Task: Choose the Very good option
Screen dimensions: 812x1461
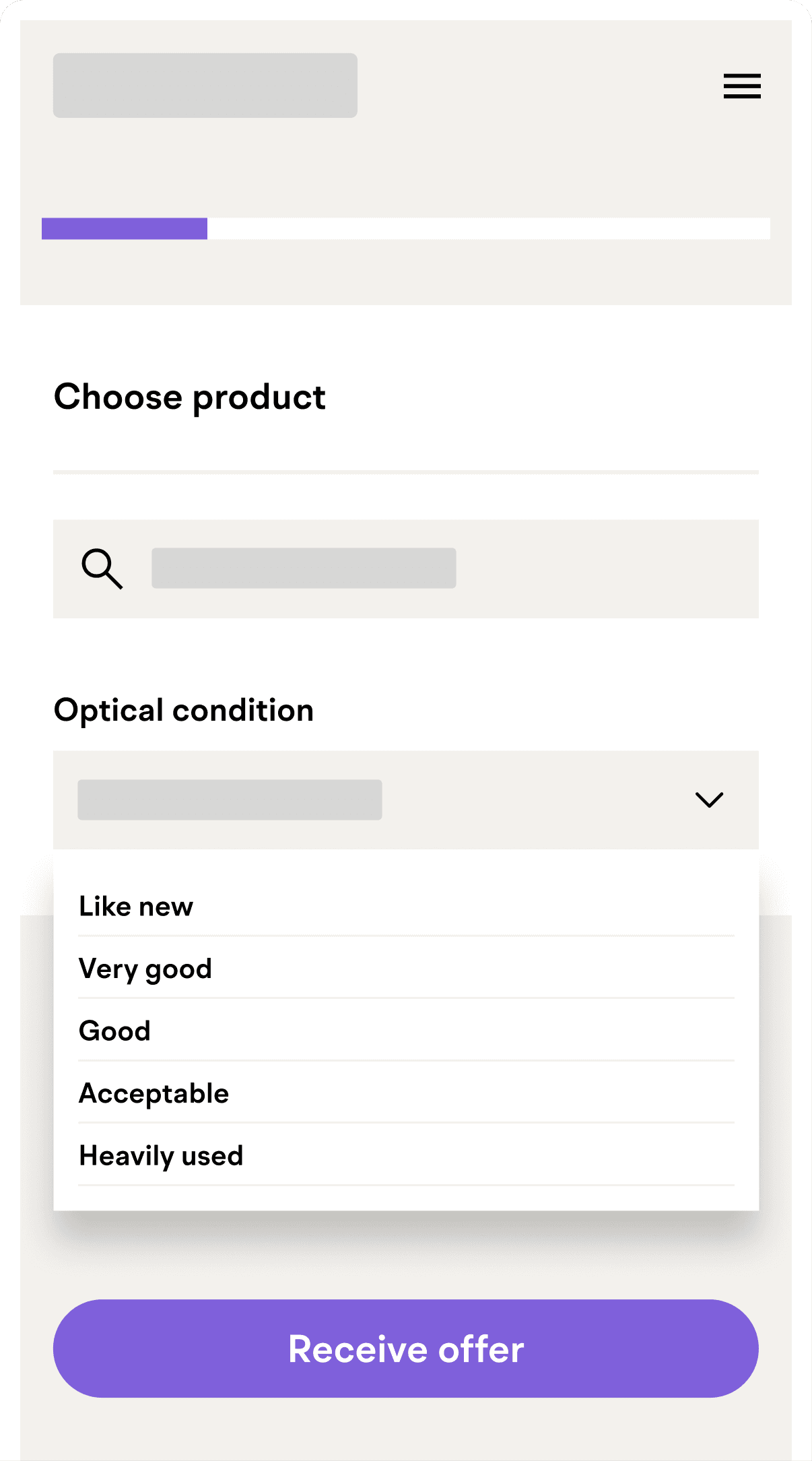Action: (145, 969)
